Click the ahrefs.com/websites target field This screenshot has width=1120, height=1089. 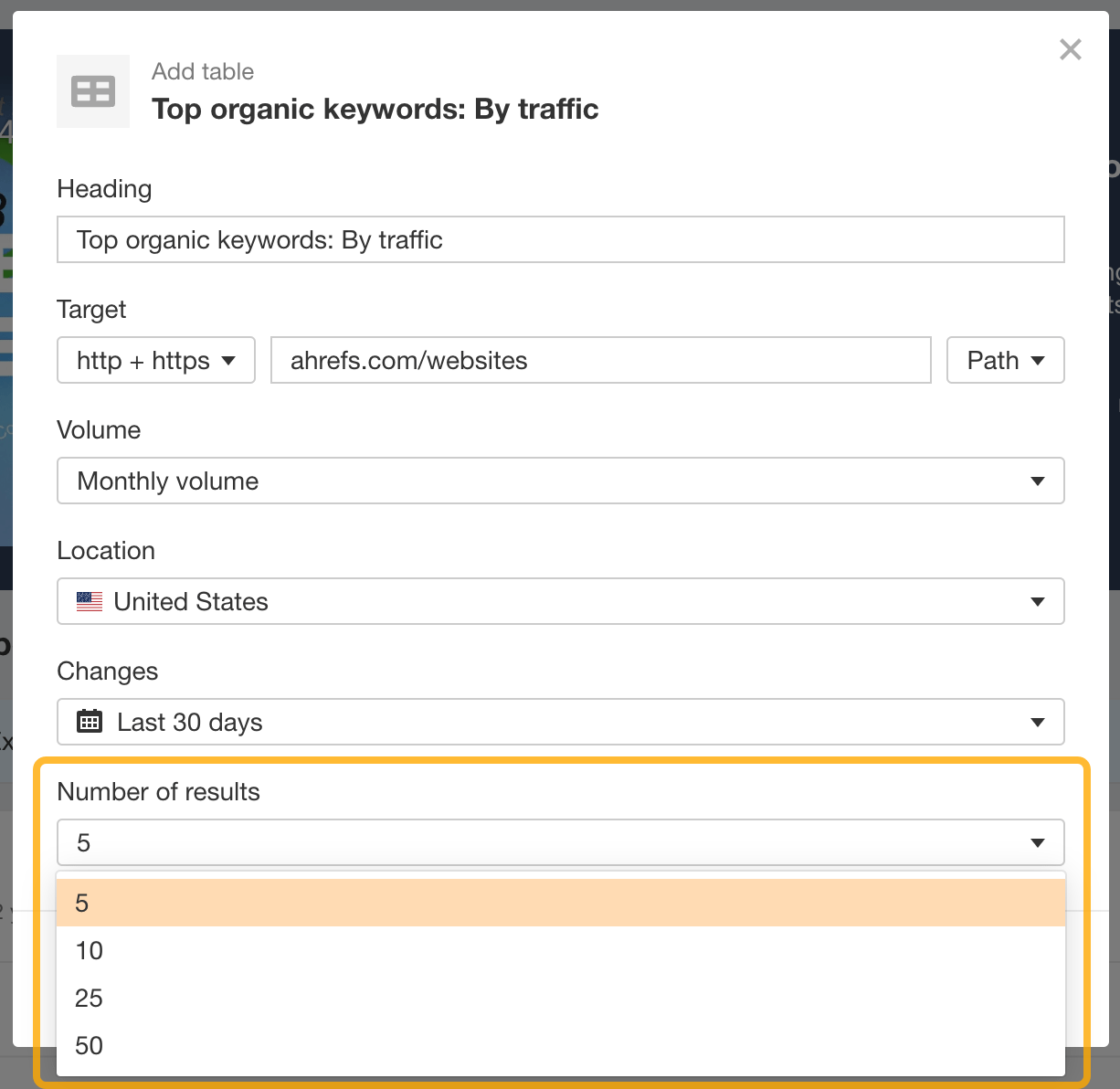tap(600, 360)
